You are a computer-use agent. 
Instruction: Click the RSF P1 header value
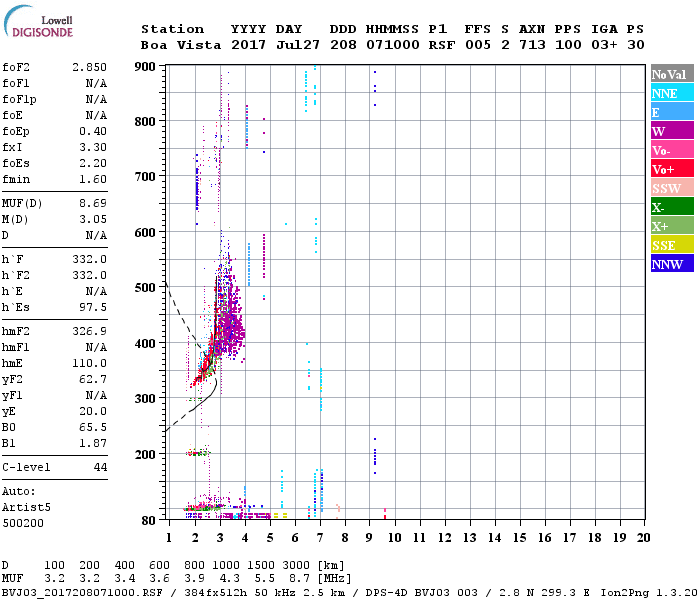[x=442, y=45]
